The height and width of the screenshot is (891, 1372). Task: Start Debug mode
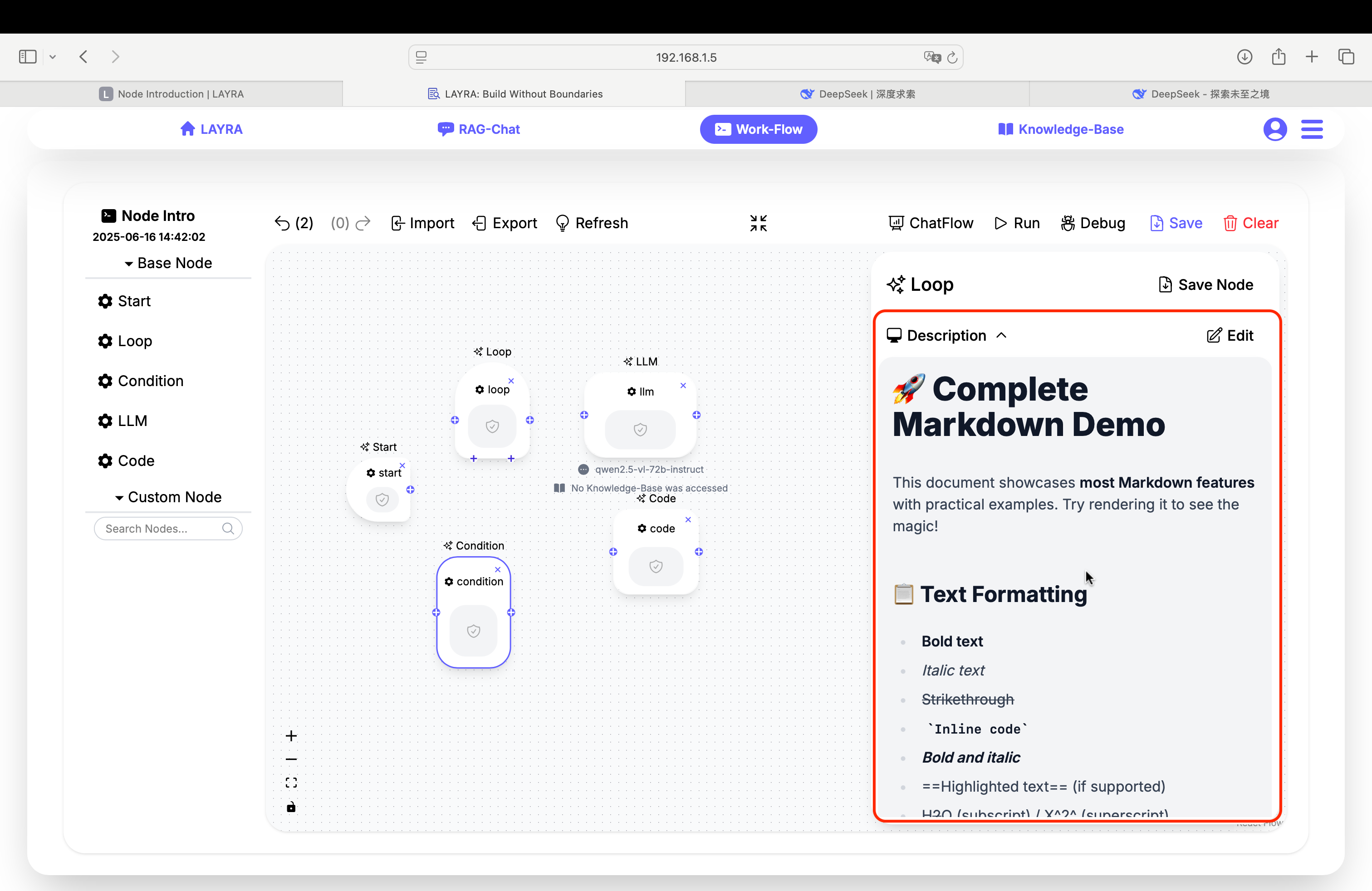click(x=1093, y=223)
